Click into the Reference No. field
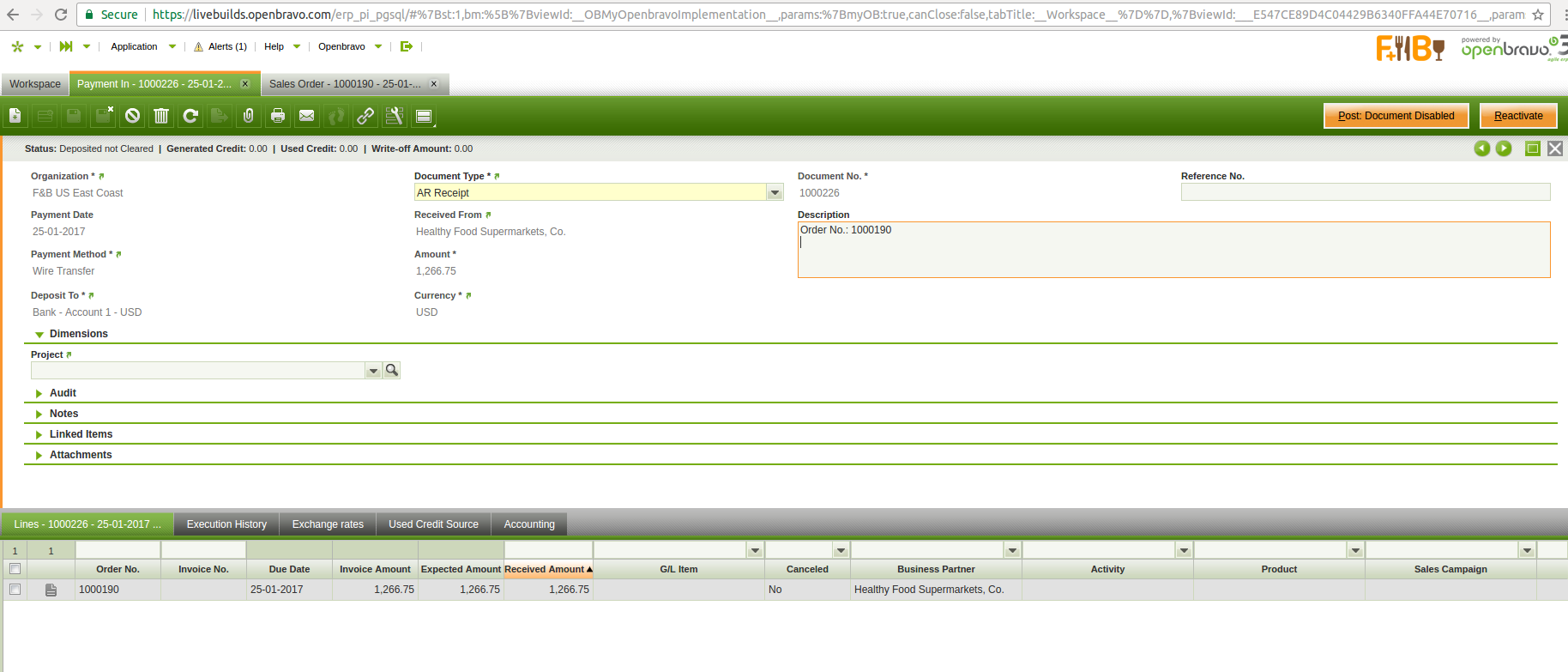 click(1365, 193)
